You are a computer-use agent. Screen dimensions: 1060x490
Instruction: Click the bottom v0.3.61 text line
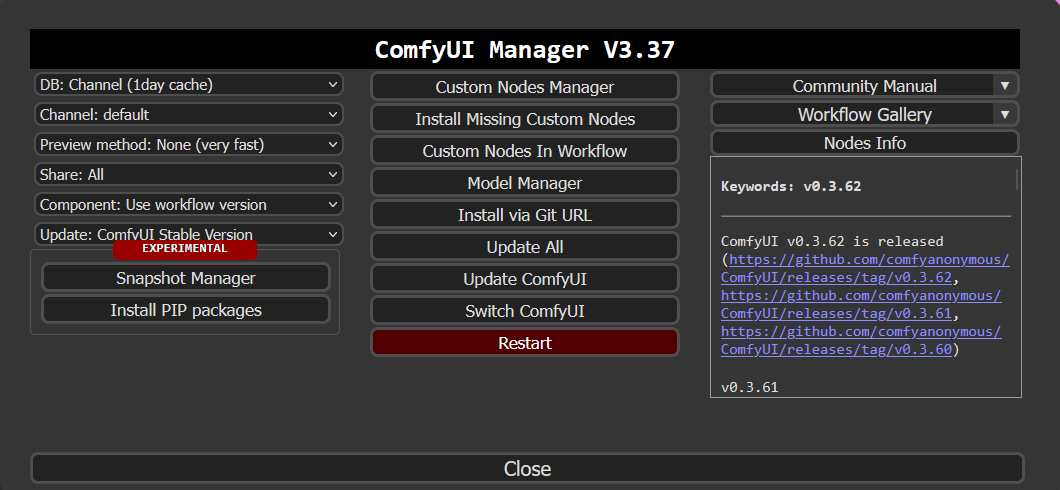pos(750,388)
